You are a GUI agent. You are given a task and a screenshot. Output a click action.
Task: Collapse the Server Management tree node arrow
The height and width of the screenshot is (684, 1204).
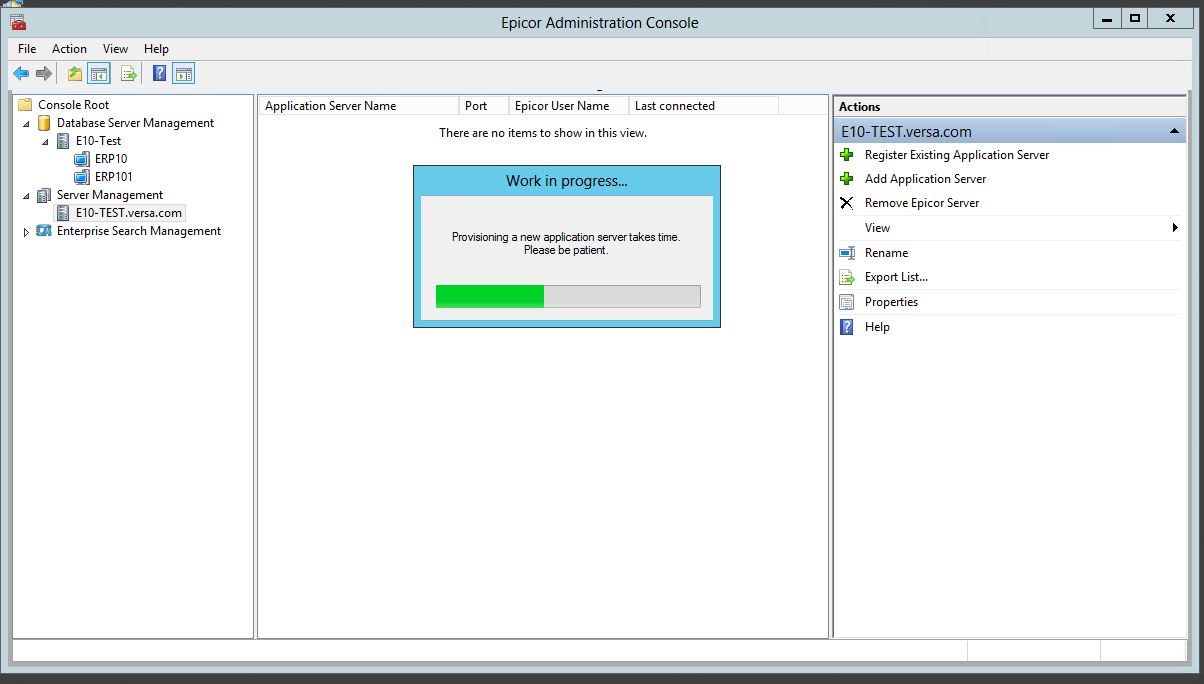click(27, 196)
